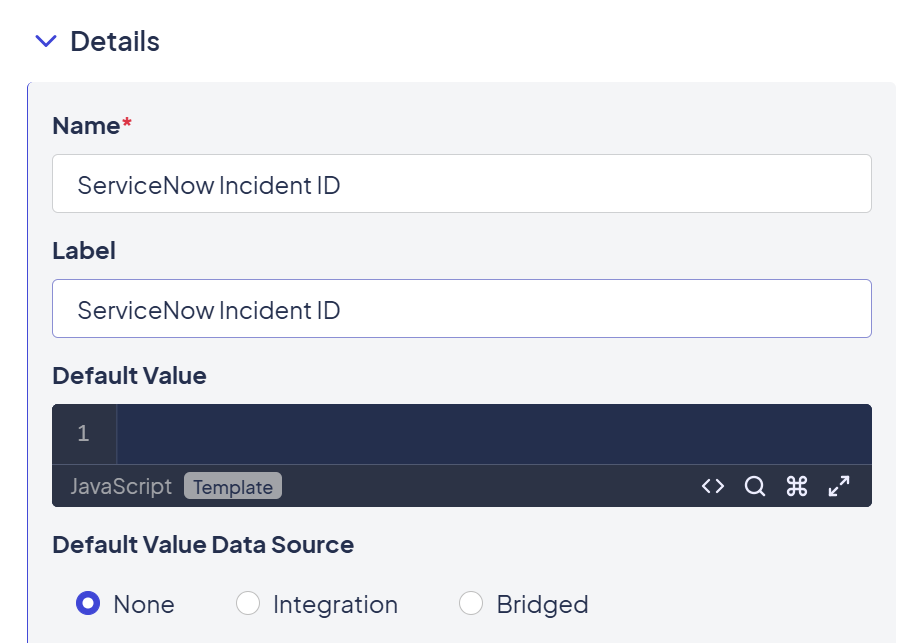This screenshot has height=643, width=912.
Task: Select line number 1 in editor gutter
Action: (83, 434)
